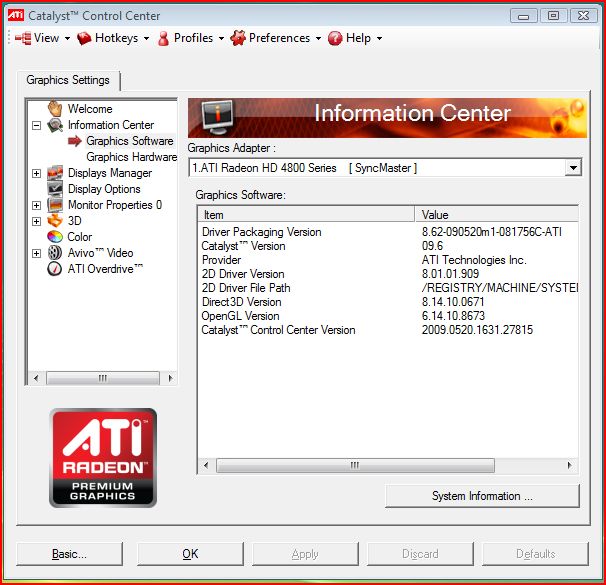Click the tree panel horizontal scrollbar thumb
Viewport: 606px width, 585px height.
coord(103,378)
